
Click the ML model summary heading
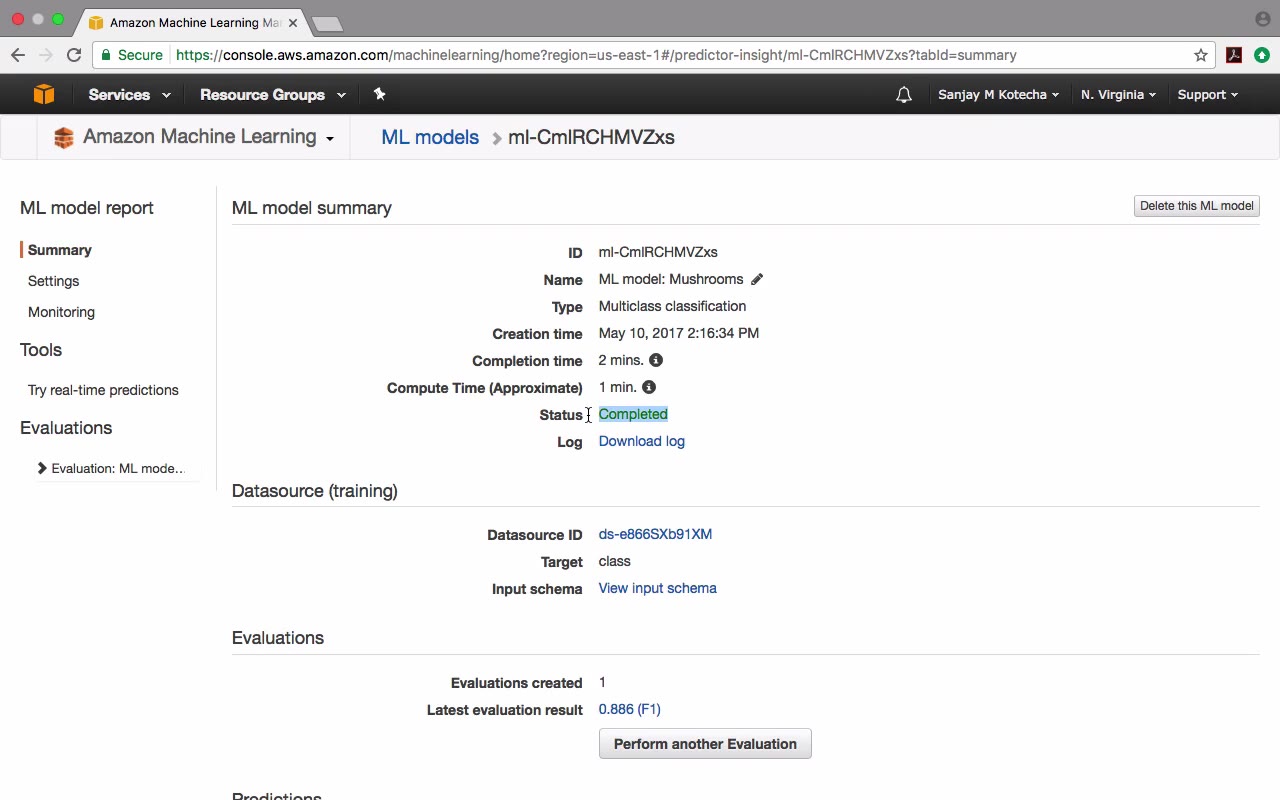(x=312, y=208)
